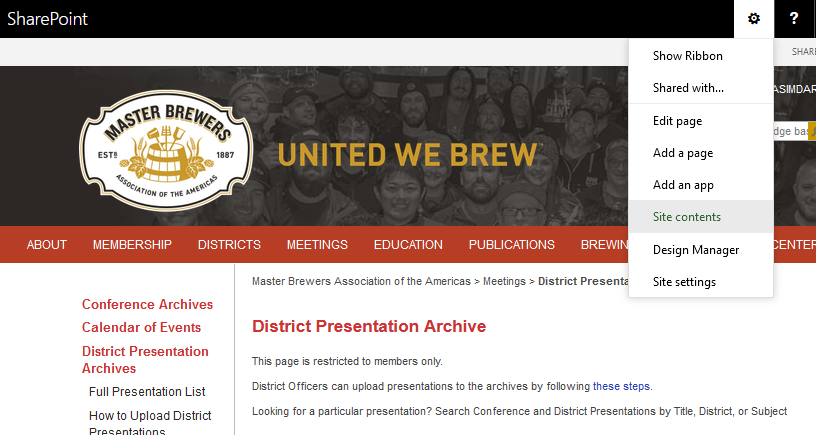Open the settings gear menu

click(x=754, y=19)
